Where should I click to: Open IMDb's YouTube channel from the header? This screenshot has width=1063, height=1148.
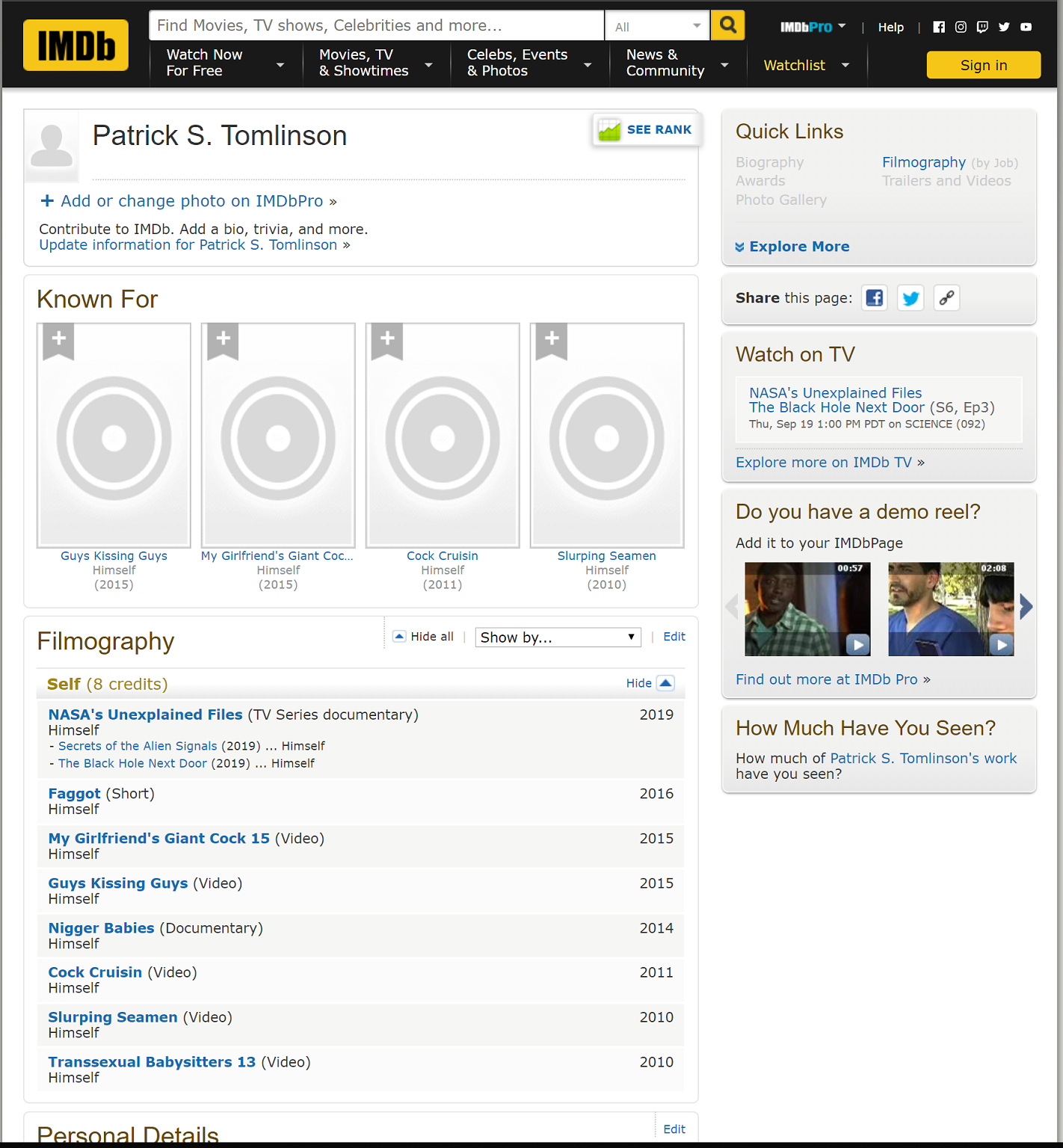click(1026, 27)
